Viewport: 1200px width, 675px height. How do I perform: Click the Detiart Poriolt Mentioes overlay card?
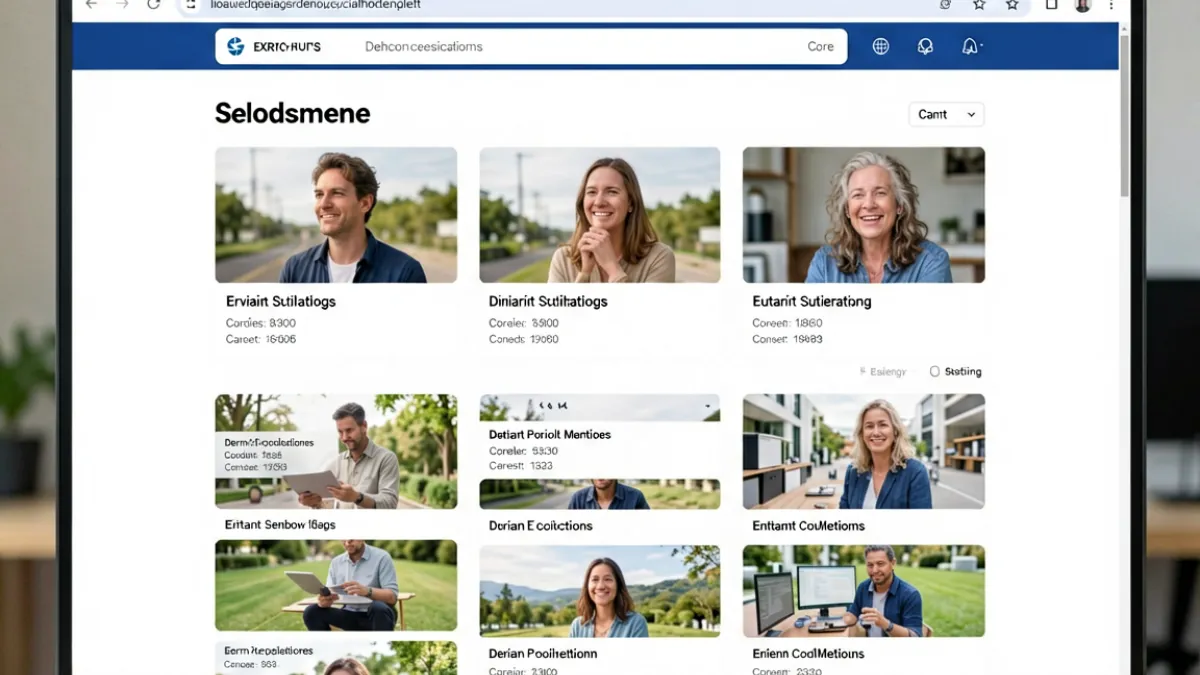pyautogui.click(x=600, y=450)
